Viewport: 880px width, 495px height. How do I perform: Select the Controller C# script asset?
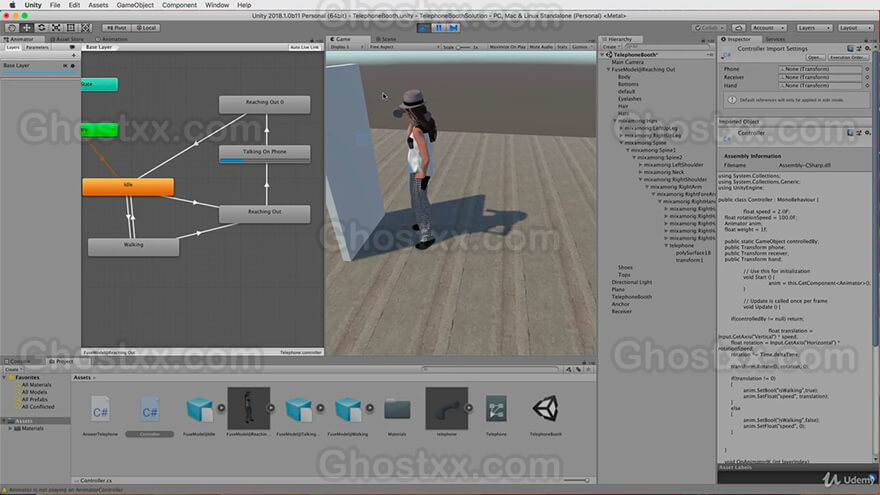pos(150,414)
